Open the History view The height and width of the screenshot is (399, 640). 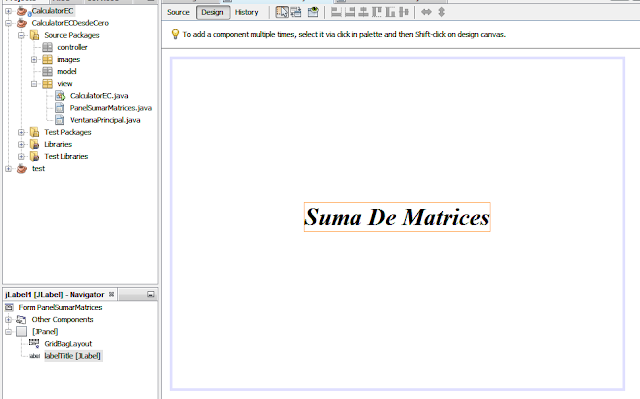coord(247,12)
